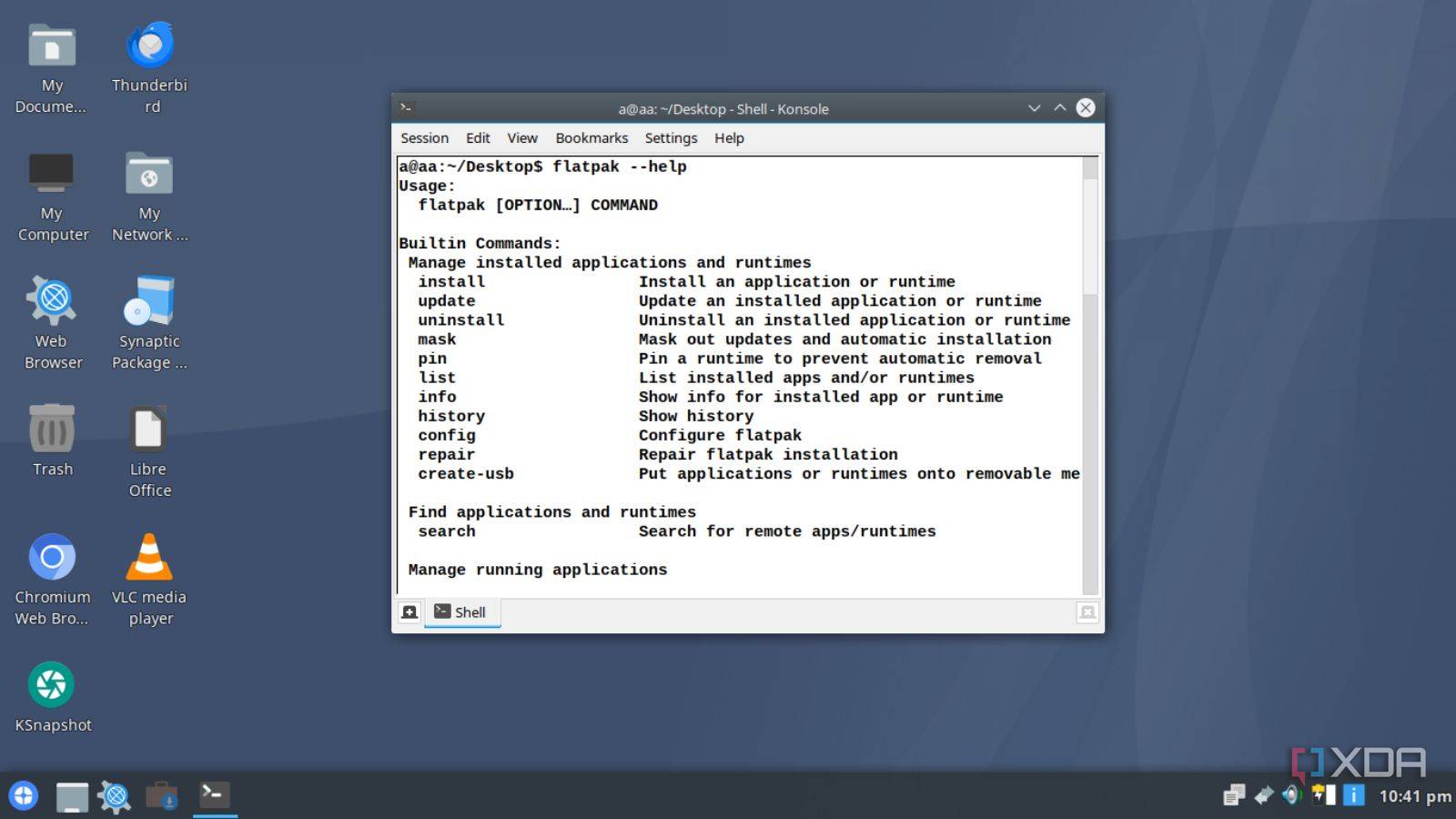Image resolution: width=1456 pixels, height=819 pixels.
Task: Select the Shell tab
Action: coord(461,612)
